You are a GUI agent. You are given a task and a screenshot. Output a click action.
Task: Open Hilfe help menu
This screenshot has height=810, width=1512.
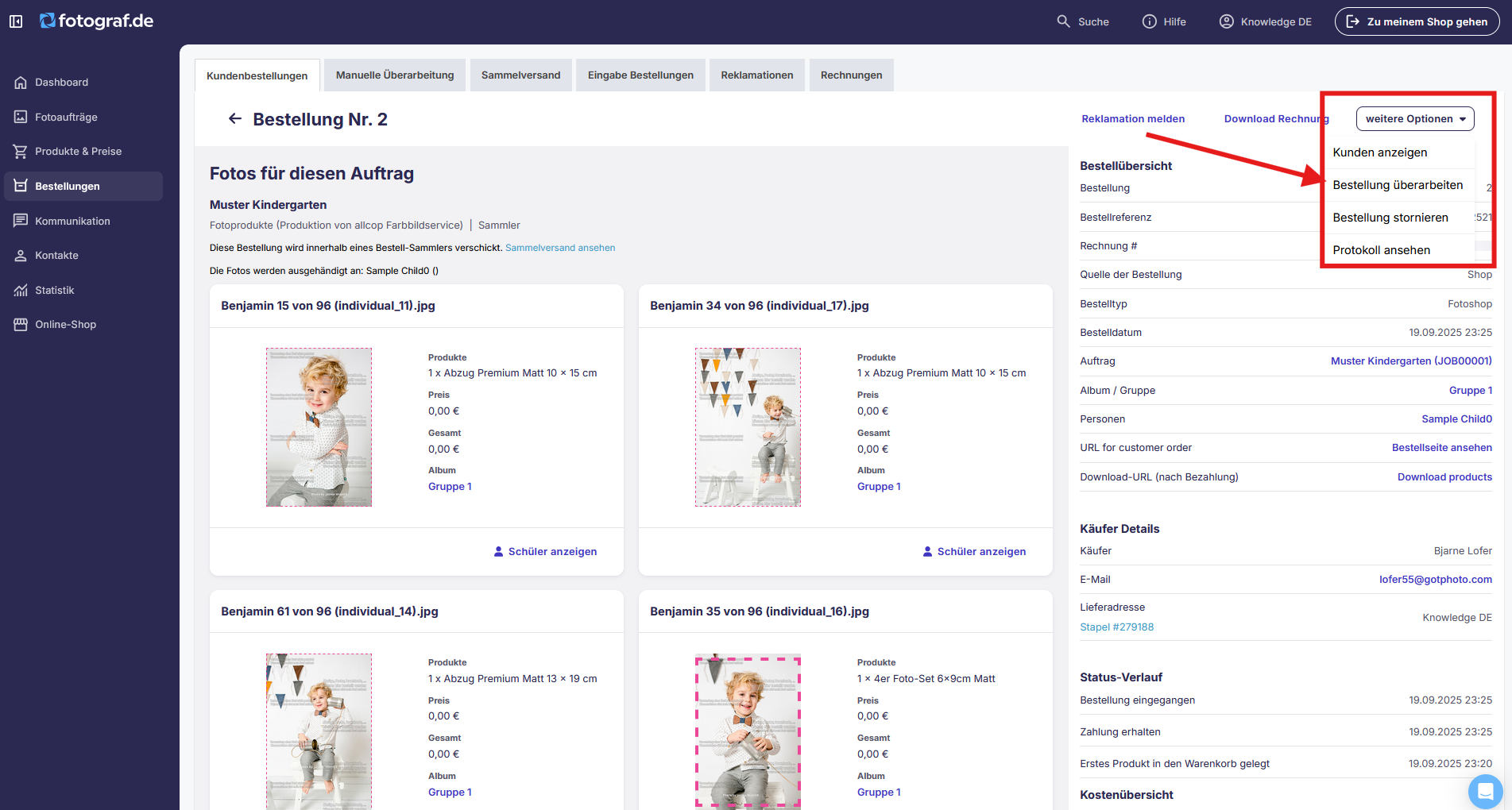tap(1164, 21)
